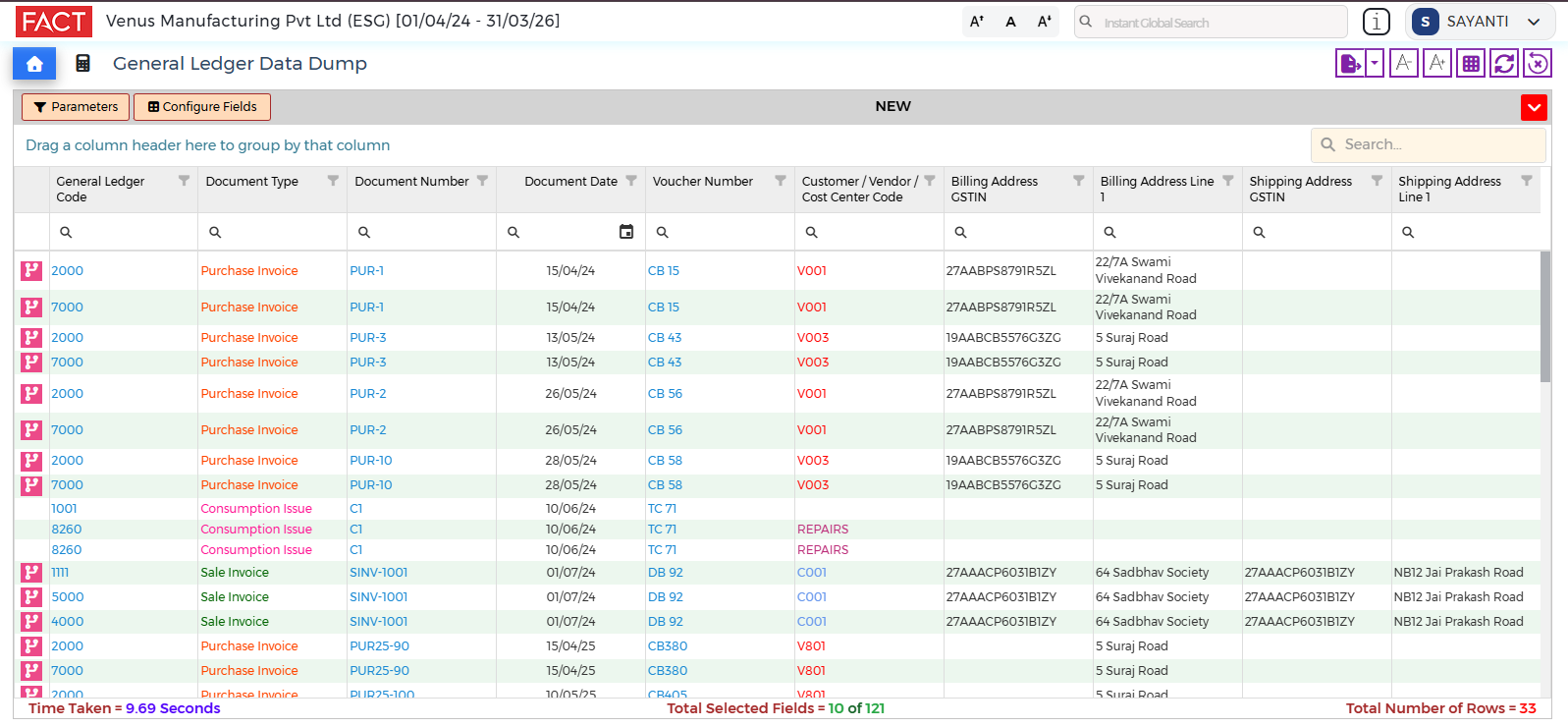Click the Configure Fields button
The width and height of the screenshot is (1568, 727).
click(202, 107)
